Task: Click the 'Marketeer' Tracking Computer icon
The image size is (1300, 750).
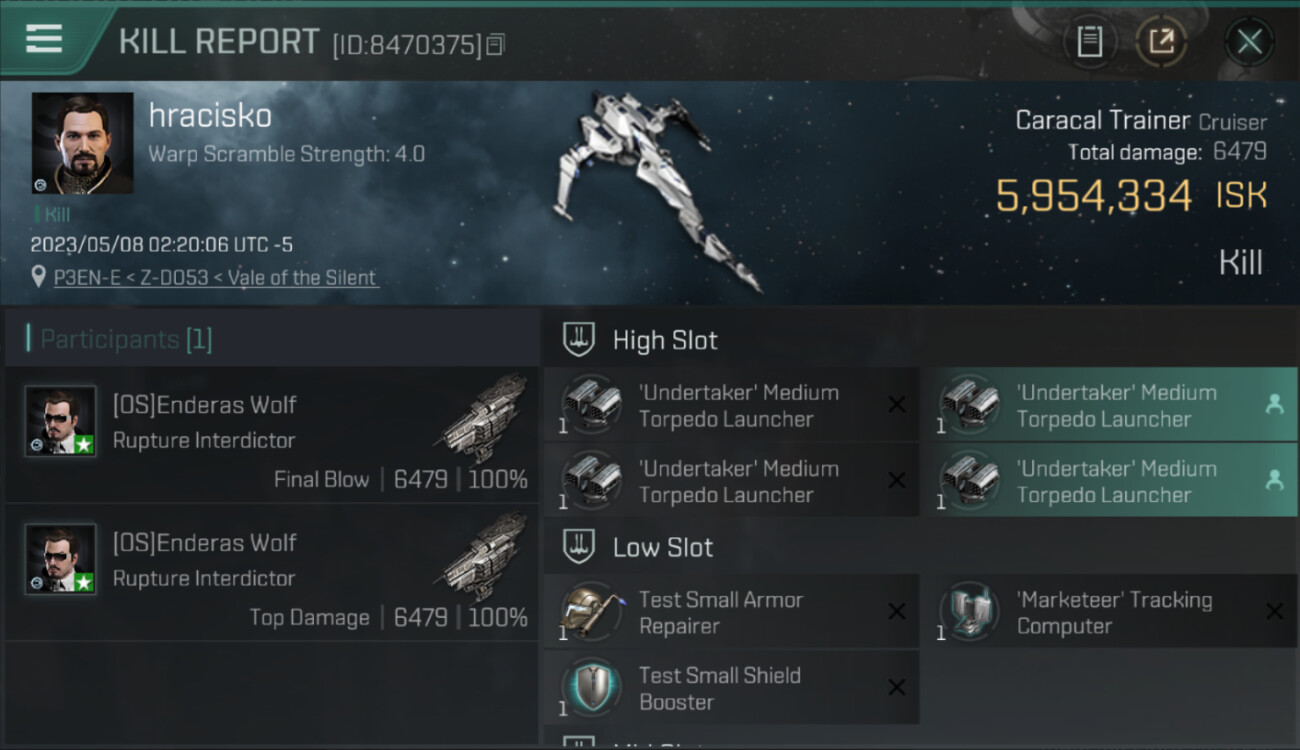Action: tap(969, 612)
